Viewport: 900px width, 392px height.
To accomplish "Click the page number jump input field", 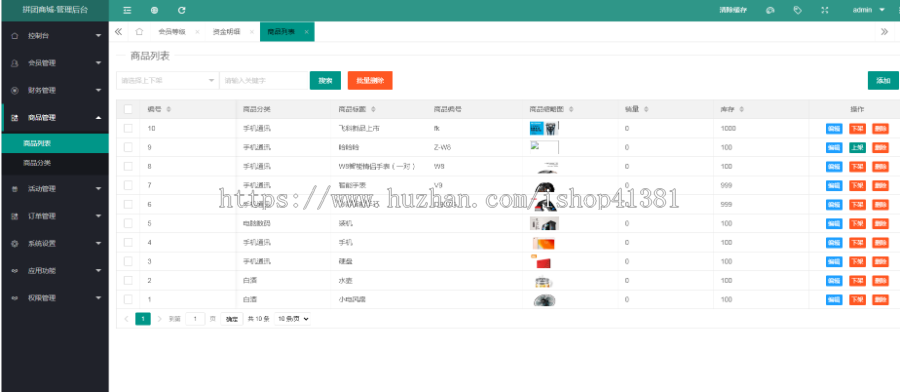I will [195, 319].
